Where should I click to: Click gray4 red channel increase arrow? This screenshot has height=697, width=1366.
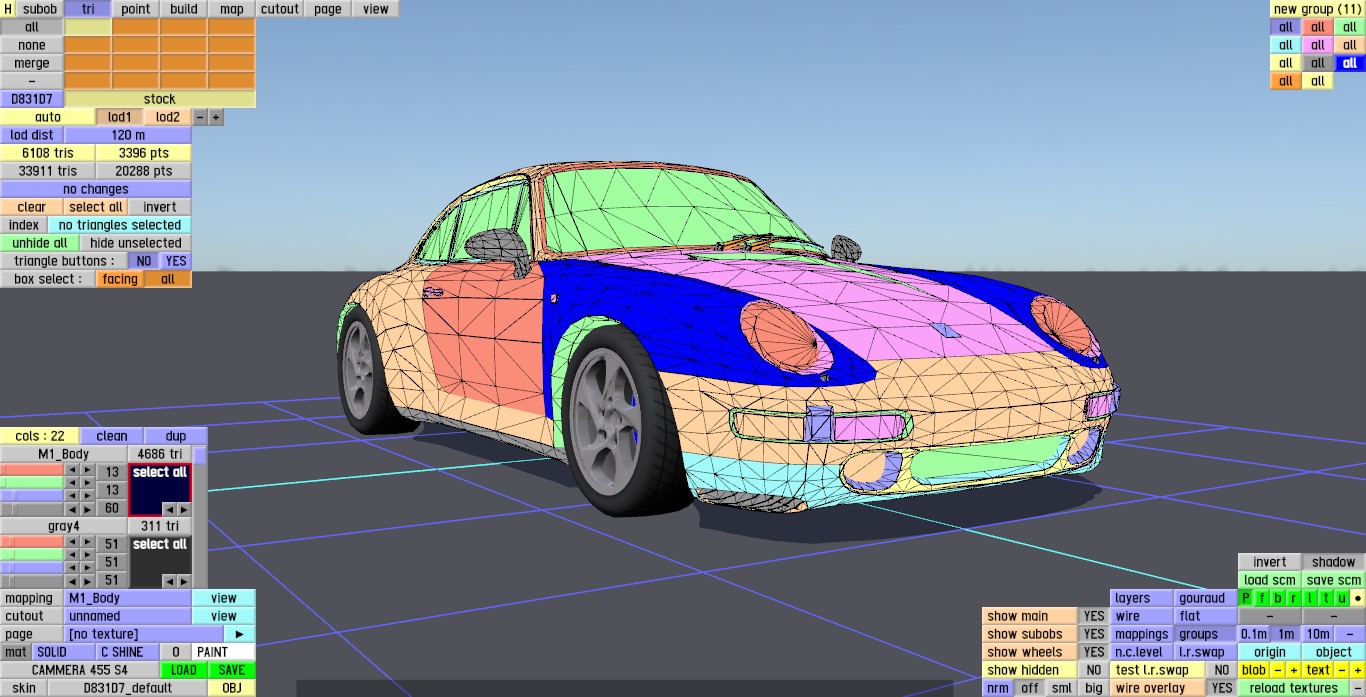click(x=87, y=542)
